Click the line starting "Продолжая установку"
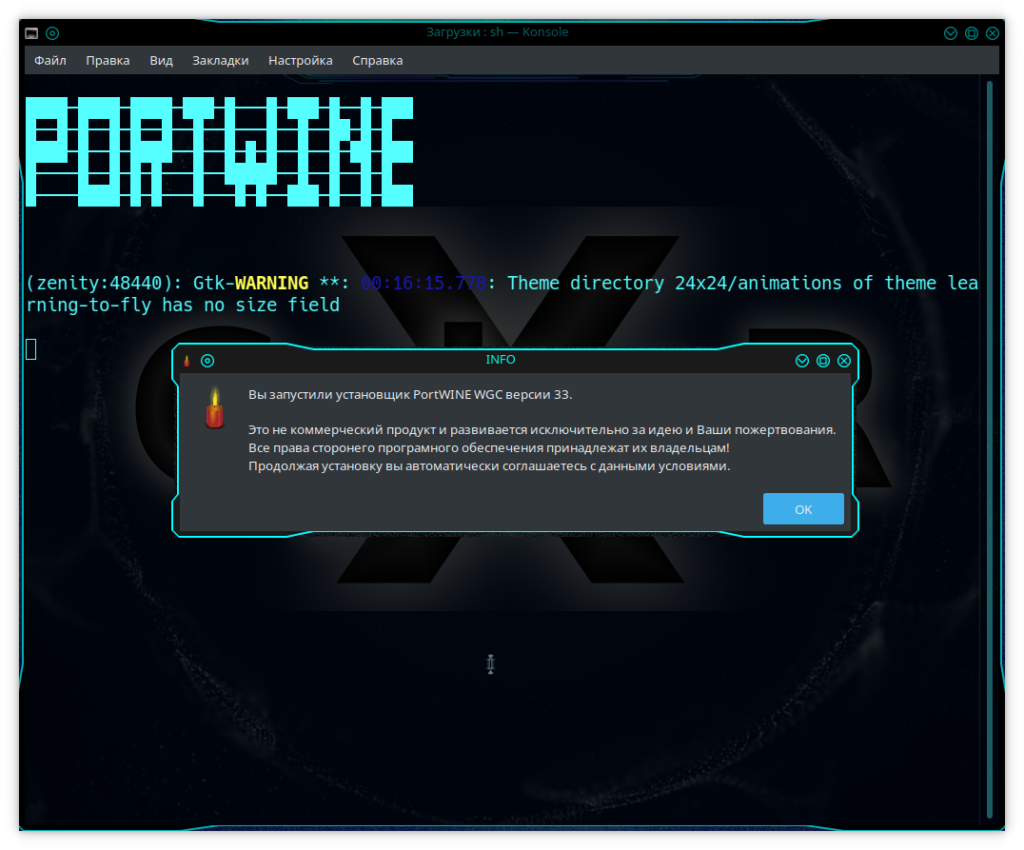The image size is (1024, 850). pyautogui.click(x=489, y=467)
